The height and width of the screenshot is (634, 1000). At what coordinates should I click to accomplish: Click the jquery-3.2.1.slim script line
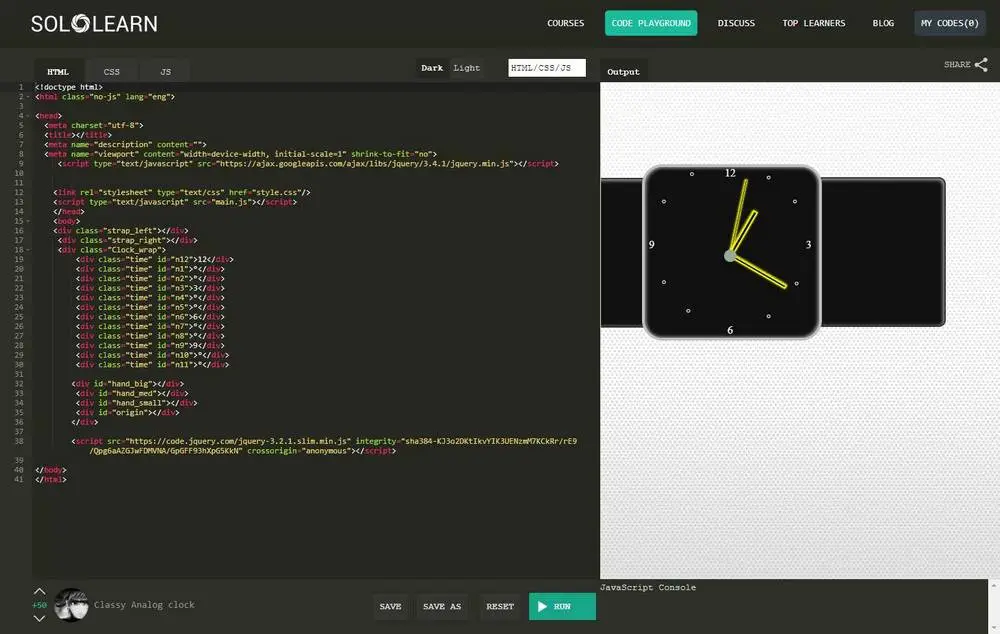point(324,446)
